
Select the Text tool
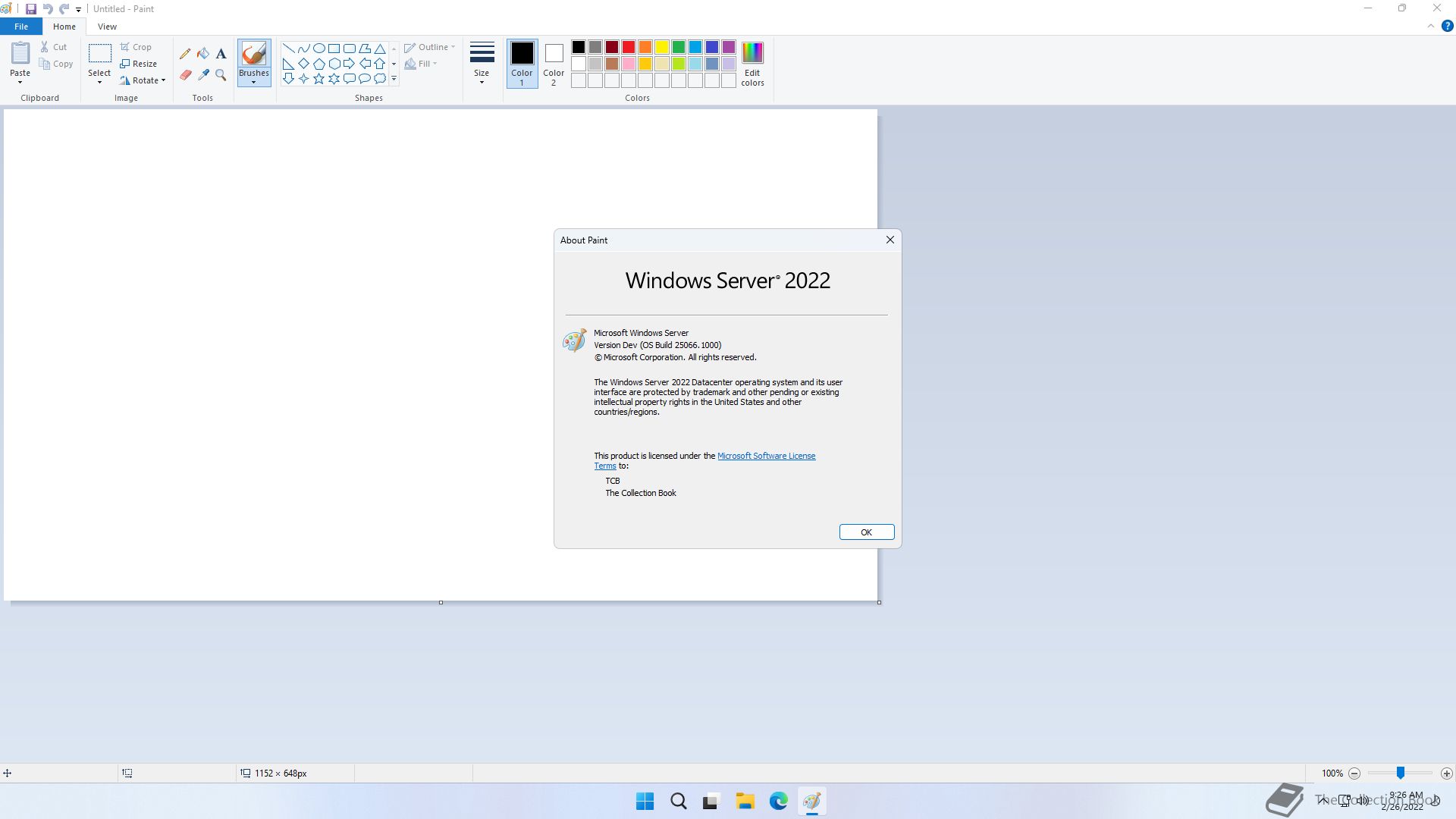(221, 54)
